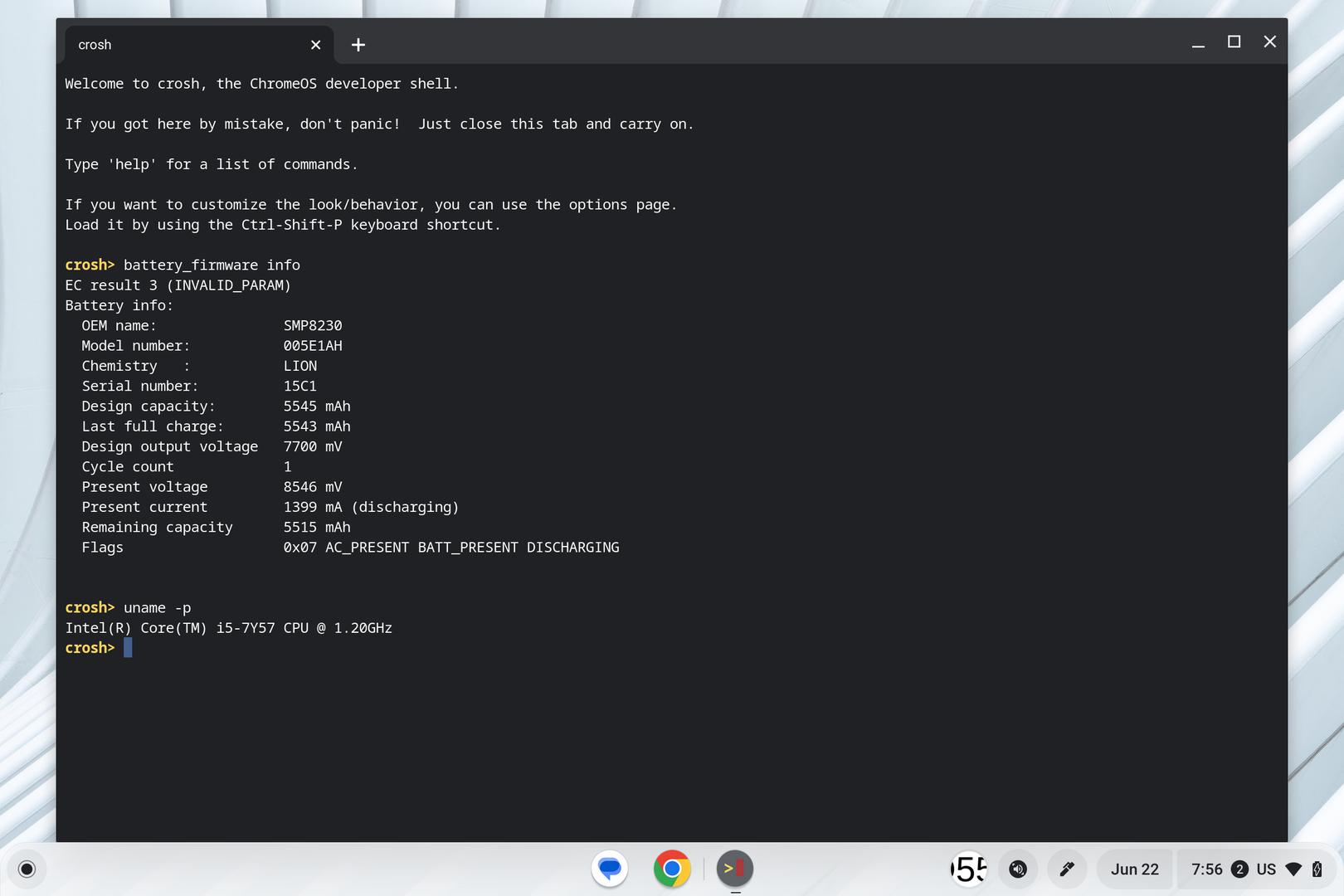Click the Wi-Fi status icon

coord(1293,869)
